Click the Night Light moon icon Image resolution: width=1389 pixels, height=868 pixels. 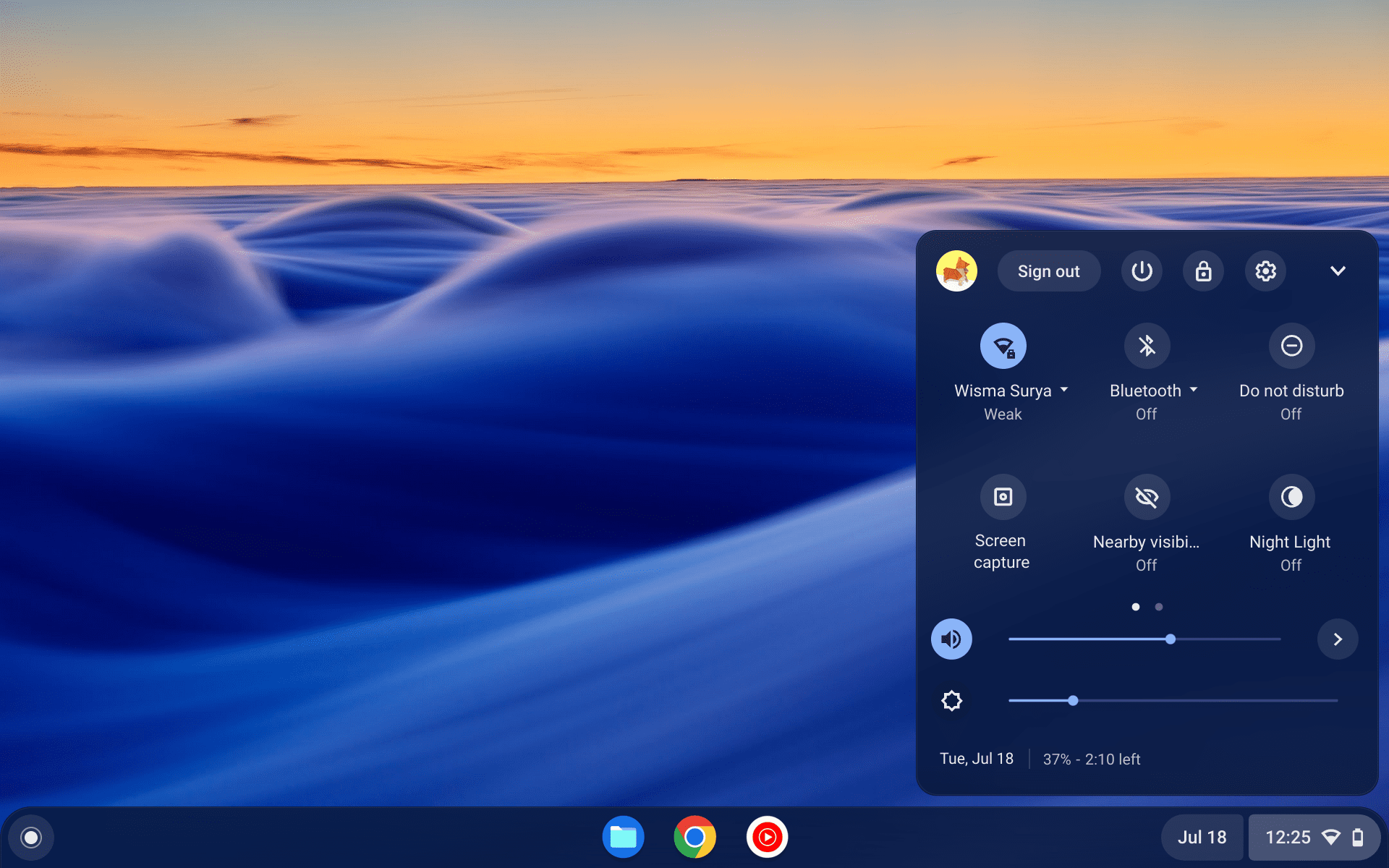coord(1291,496)
